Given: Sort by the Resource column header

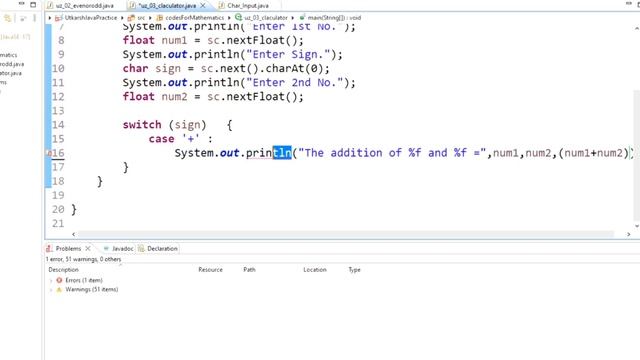Looking at the screenshot, I should (210, 269).
